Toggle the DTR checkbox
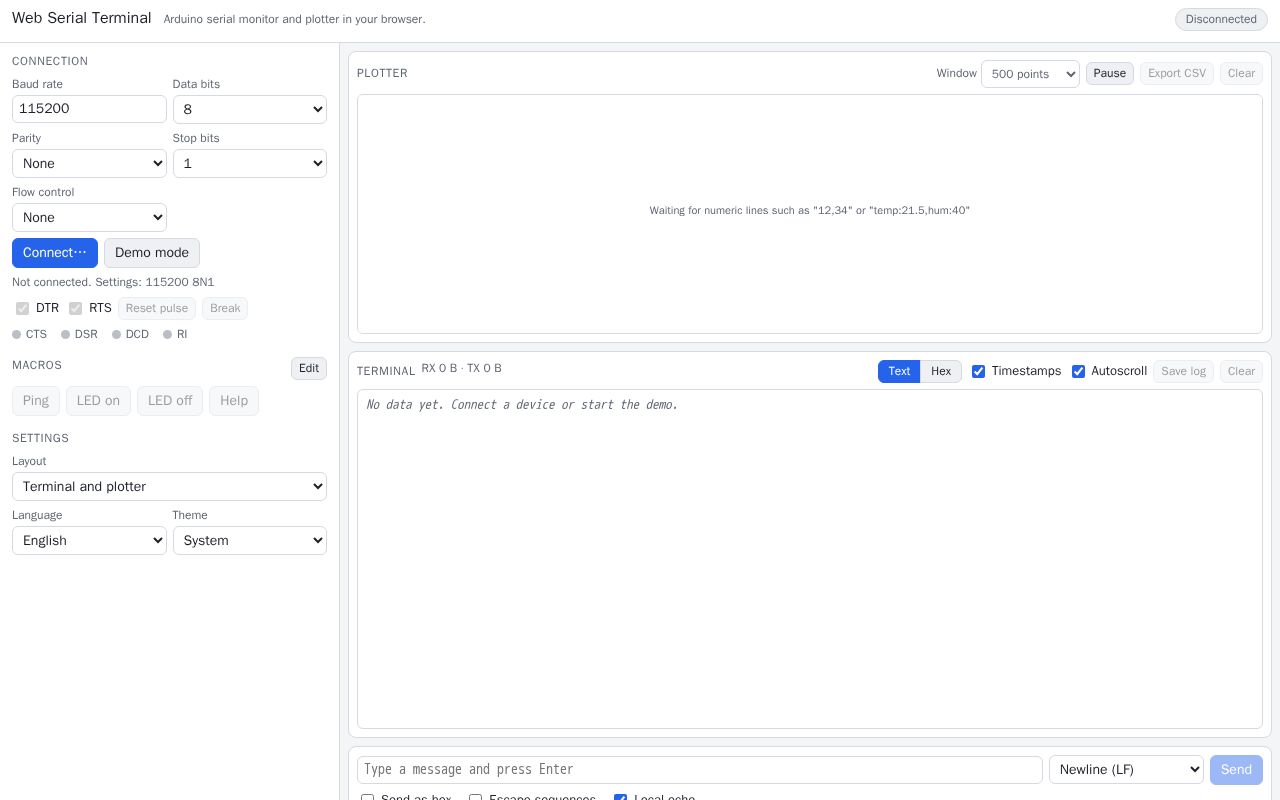1280x800 pixels. 22,308
